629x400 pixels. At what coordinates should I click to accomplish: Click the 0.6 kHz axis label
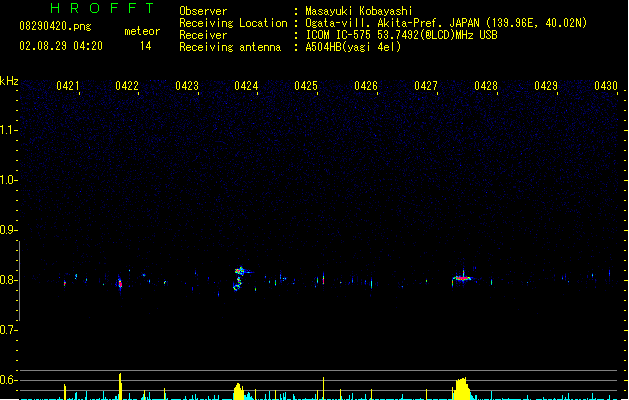(x=8, y=380)
